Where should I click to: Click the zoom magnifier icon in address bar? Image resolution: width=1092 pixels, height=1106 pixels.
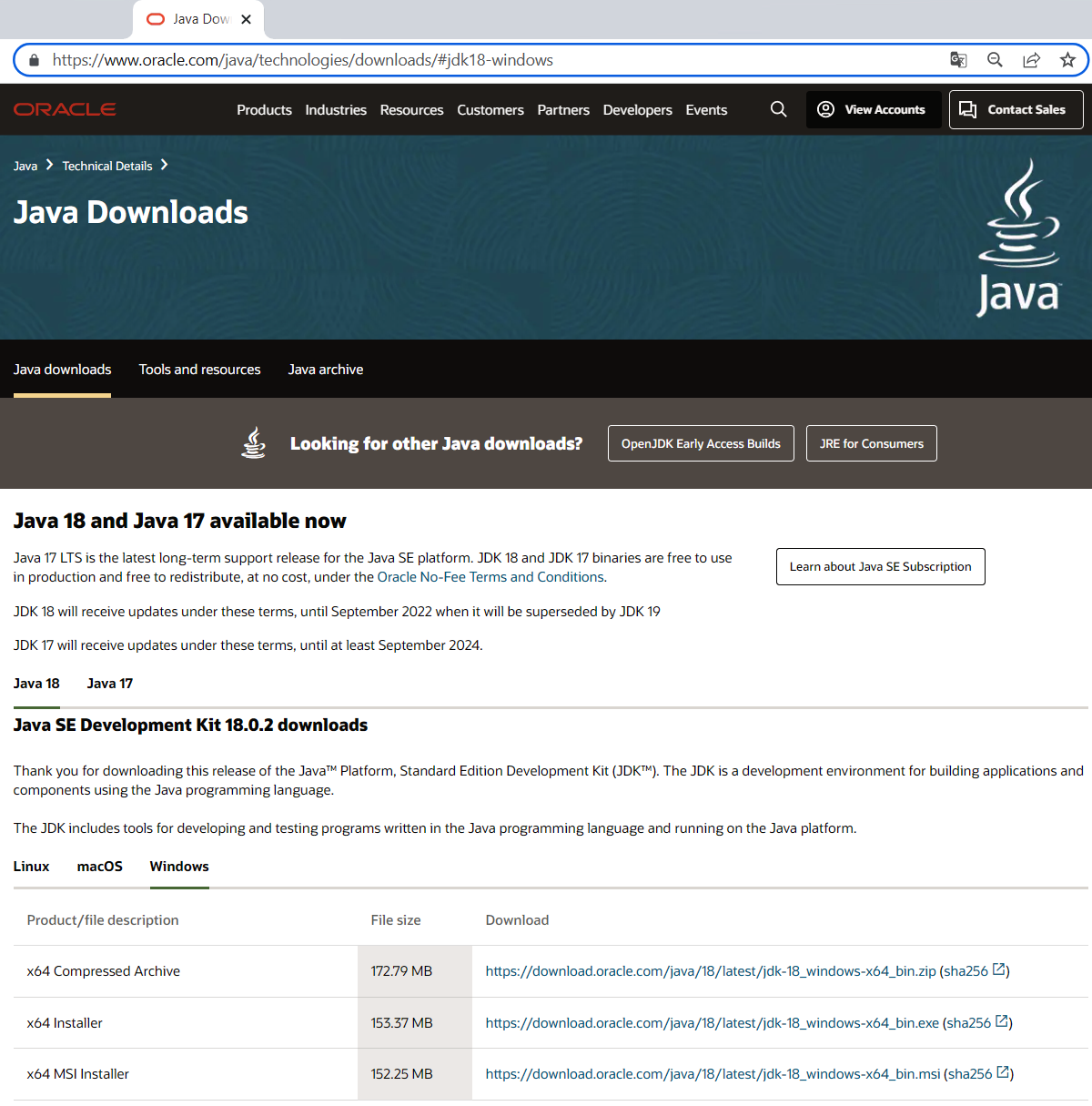[x=995, y=60]
